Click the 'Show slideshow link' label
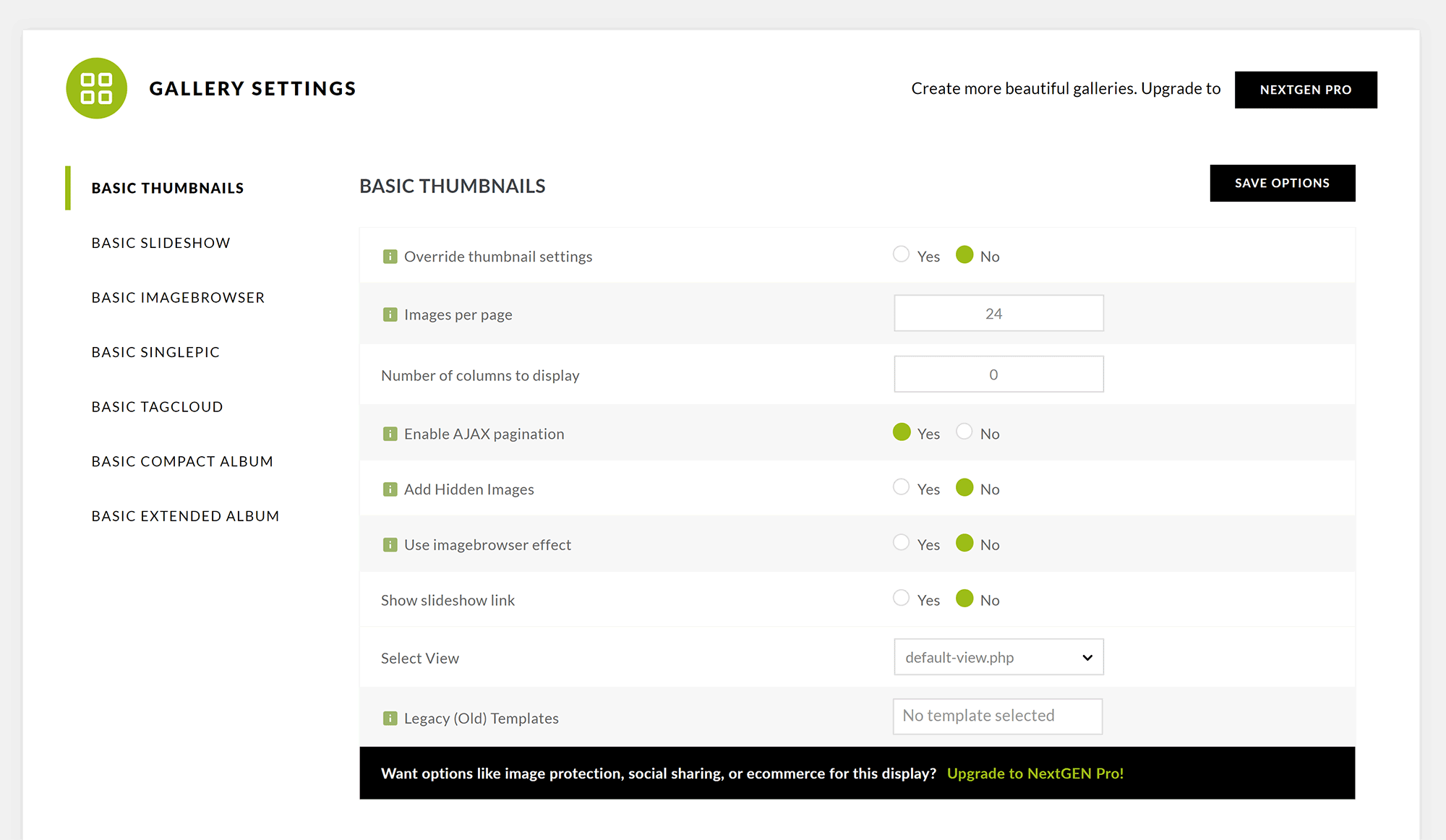Viewport: 1446px width, 840px height. [x=448, y=601]
